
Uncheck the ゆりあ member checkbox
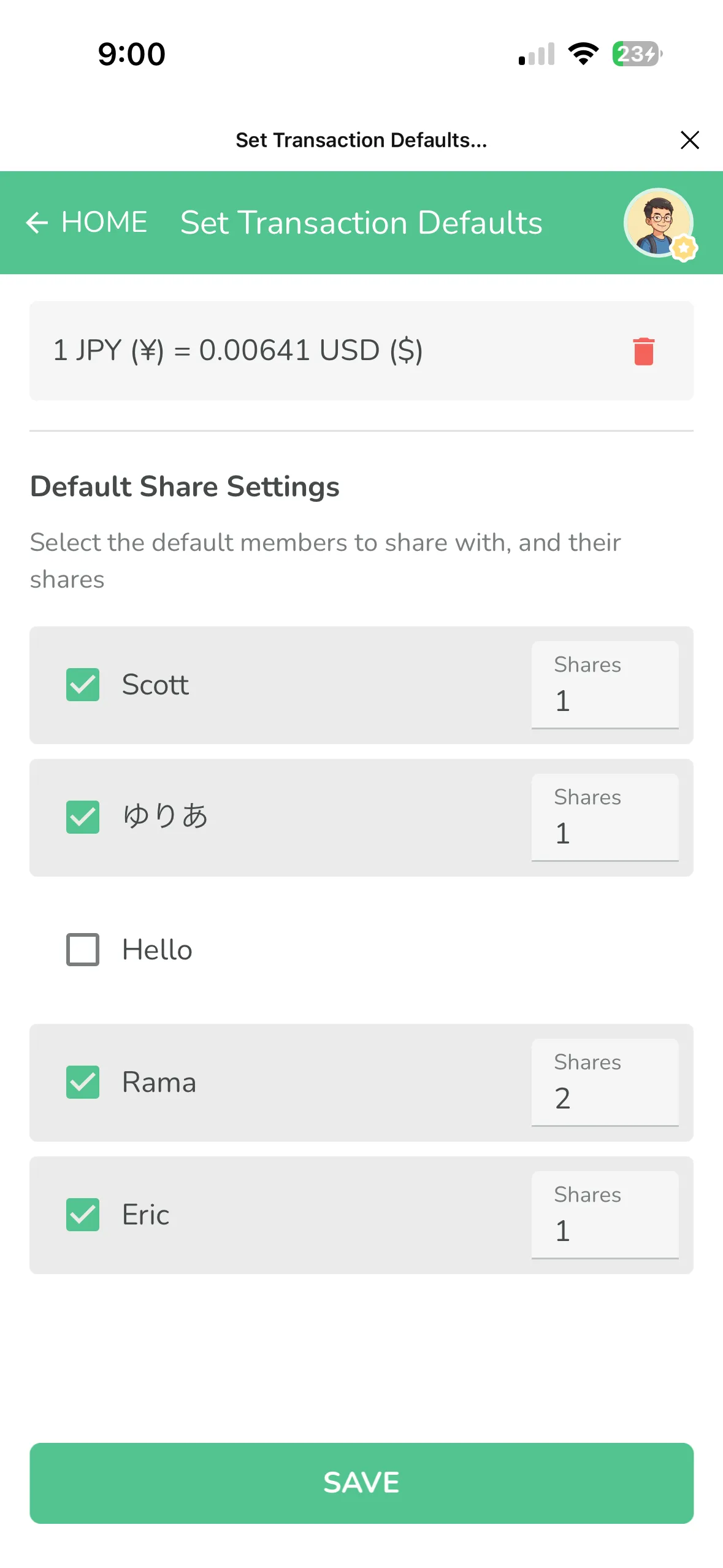pyautogui.click(x=83, y=817)
